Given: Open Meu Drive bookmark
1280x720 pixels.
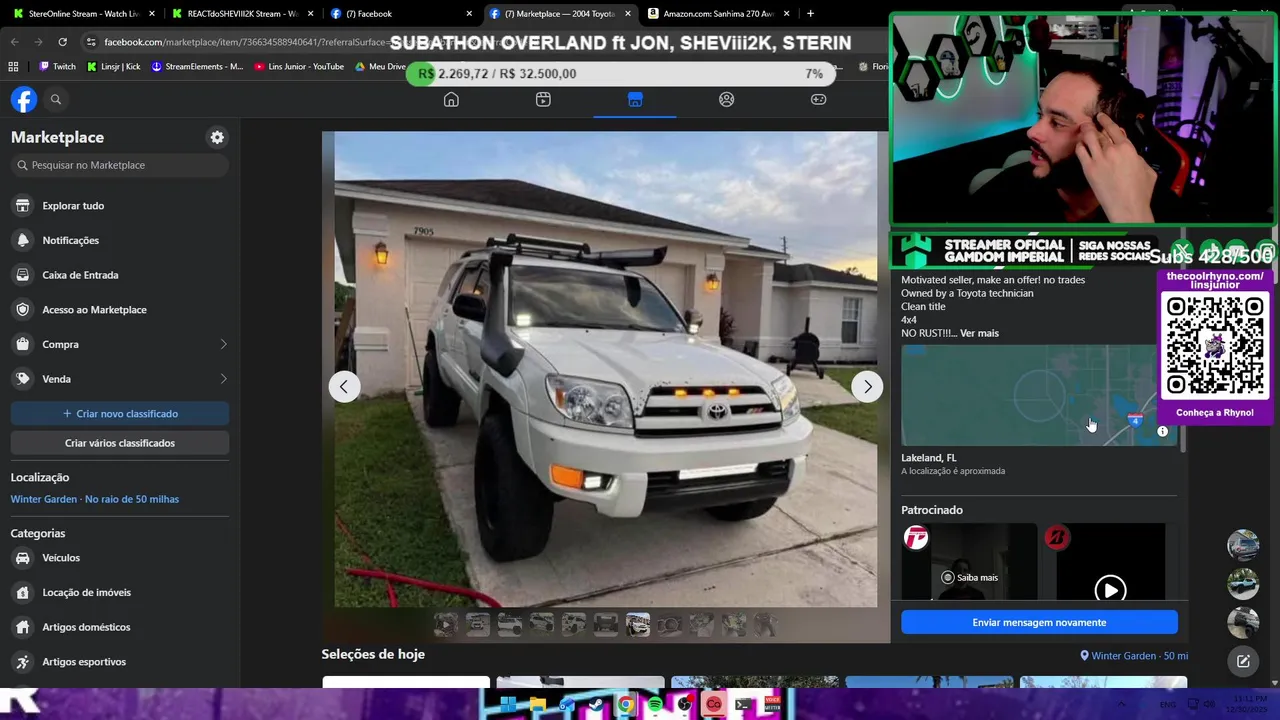Looking at the screenshot, I should tap(380, 66).
